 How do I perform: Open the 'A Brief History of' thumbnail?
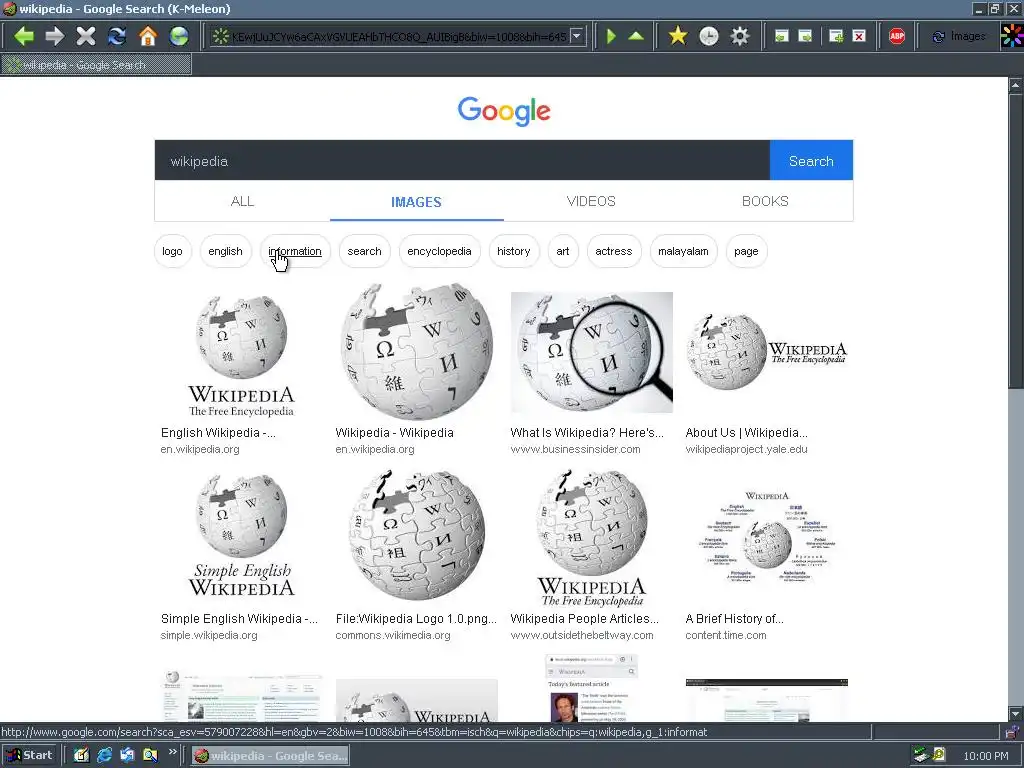click(x=767, y=538)
